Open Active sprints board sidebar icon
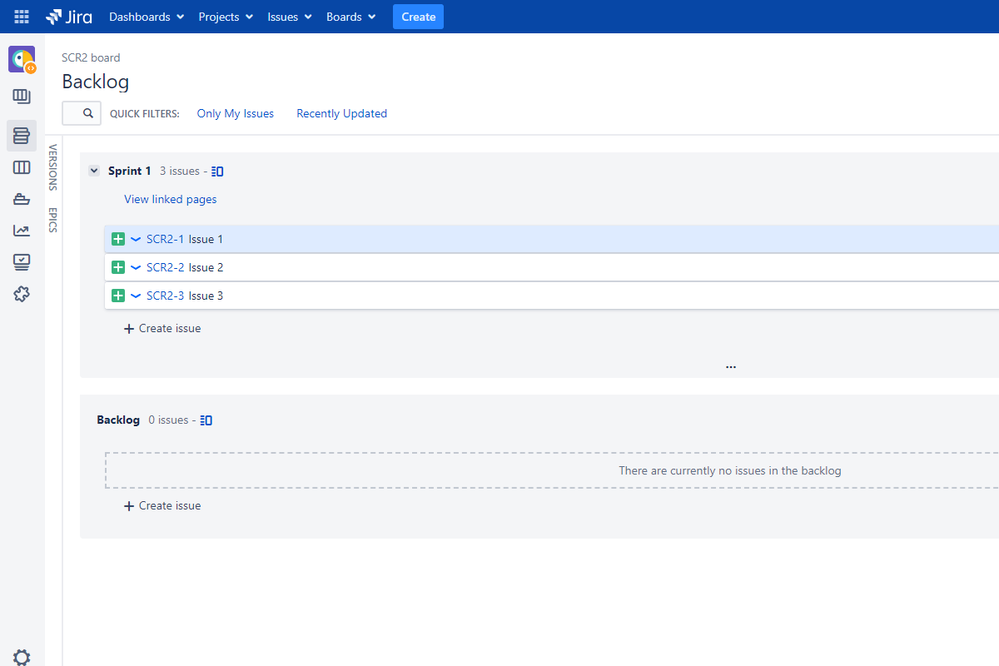Viewport: 999px width, 666px height. point(22,167)
